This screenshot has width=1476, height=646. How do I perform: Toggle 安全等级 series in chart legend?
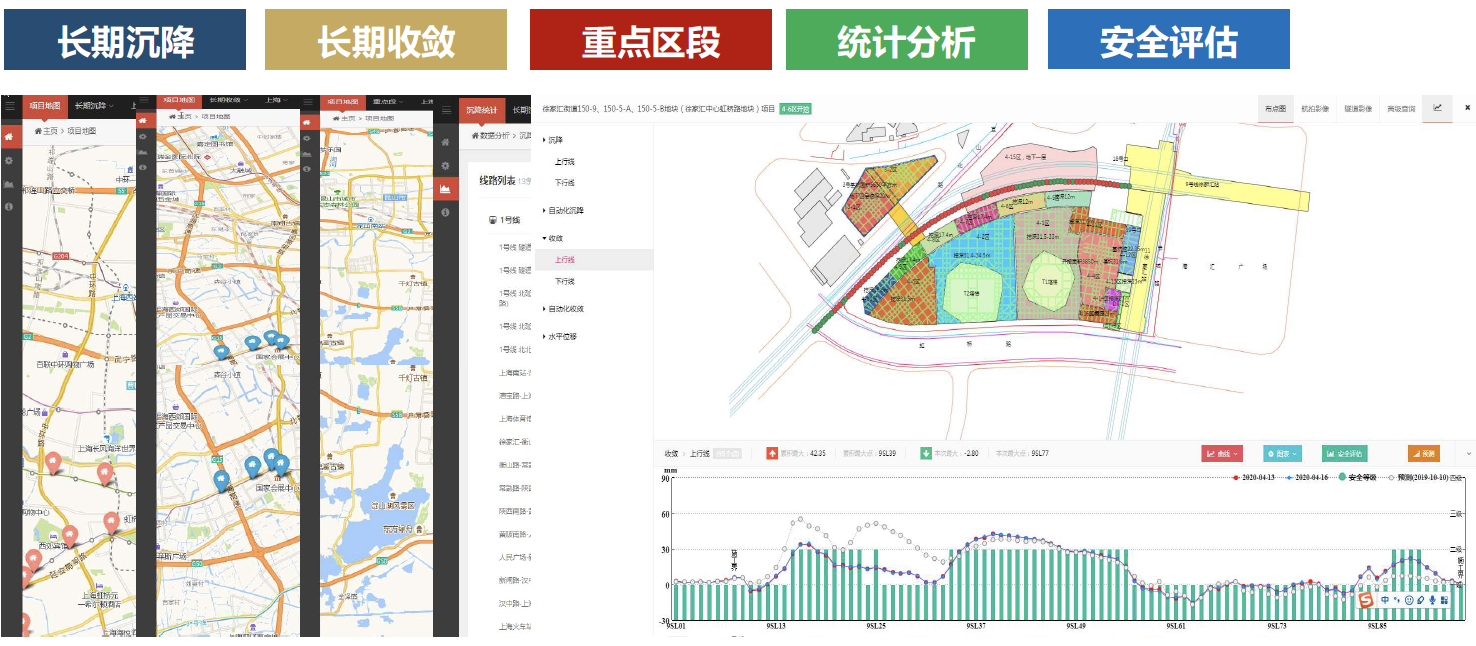[x=1358, y=477]
